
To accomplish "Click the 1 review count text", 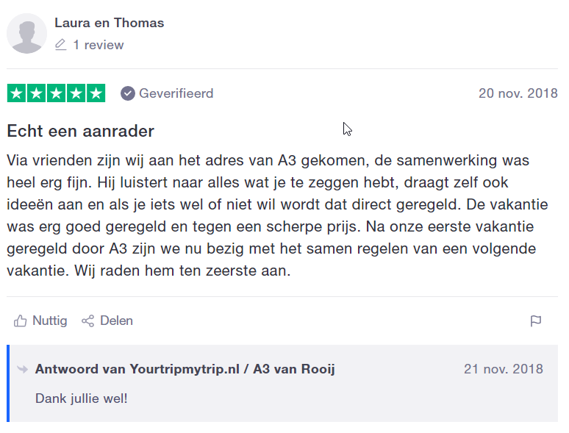I will [x=98, y=45].
